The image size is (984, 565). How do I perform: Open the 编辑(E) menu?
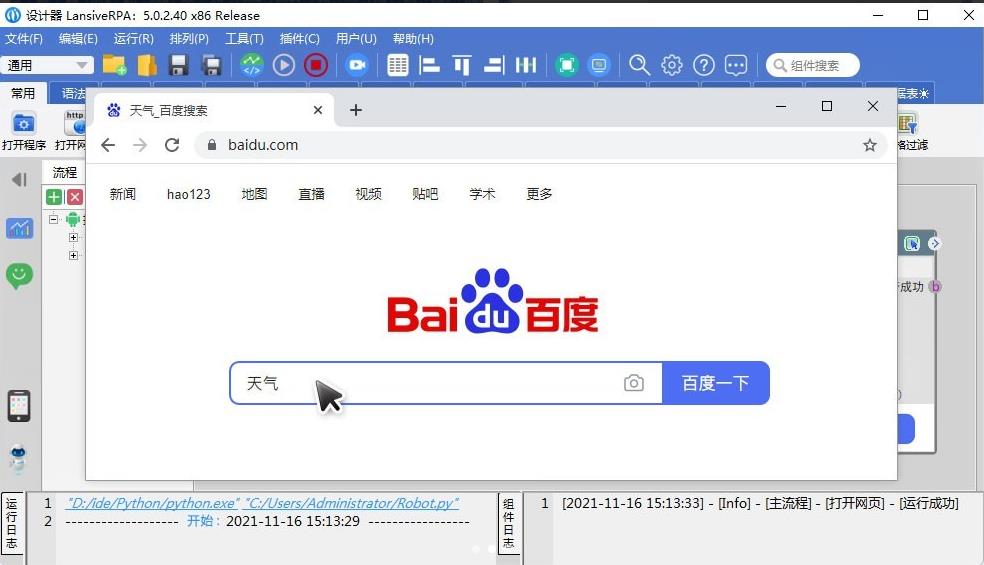[x=78, y=39]
